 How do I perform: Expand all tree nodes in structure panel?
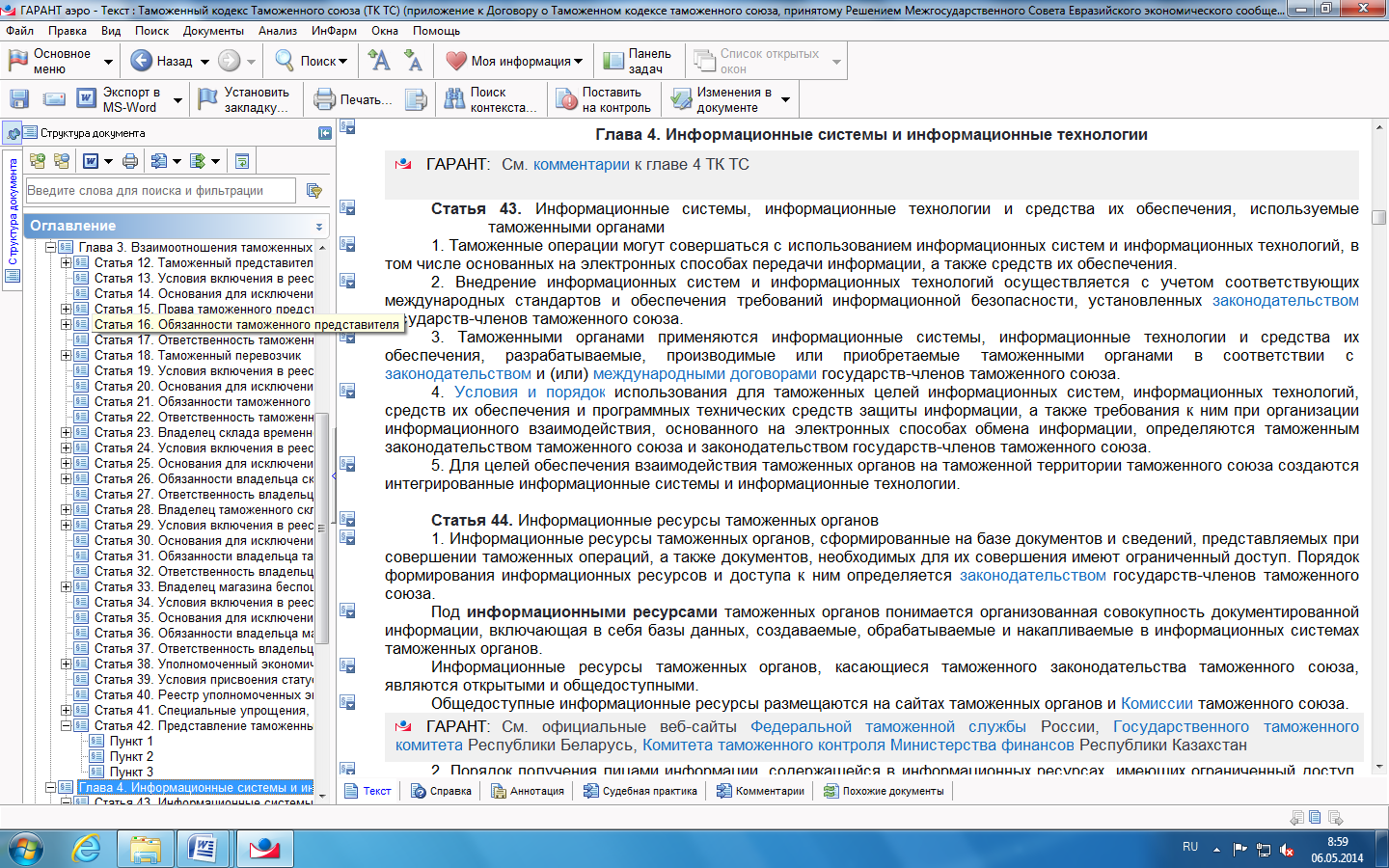tap(38, 161)
